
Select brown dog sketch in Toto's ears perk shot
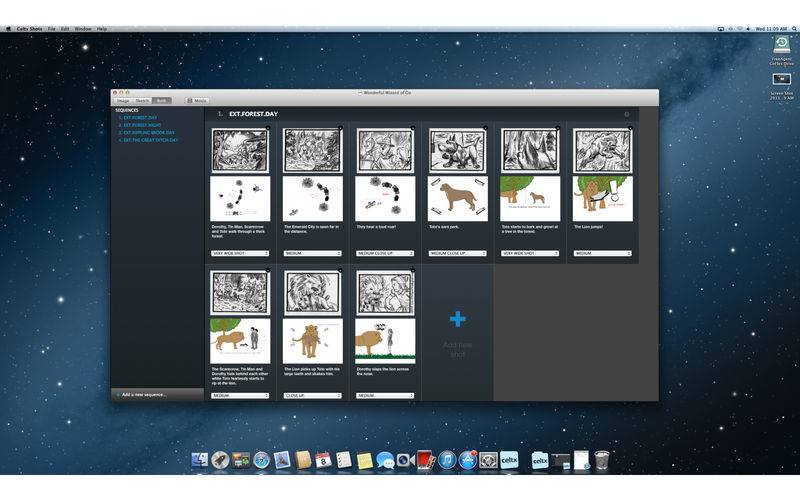457,198
